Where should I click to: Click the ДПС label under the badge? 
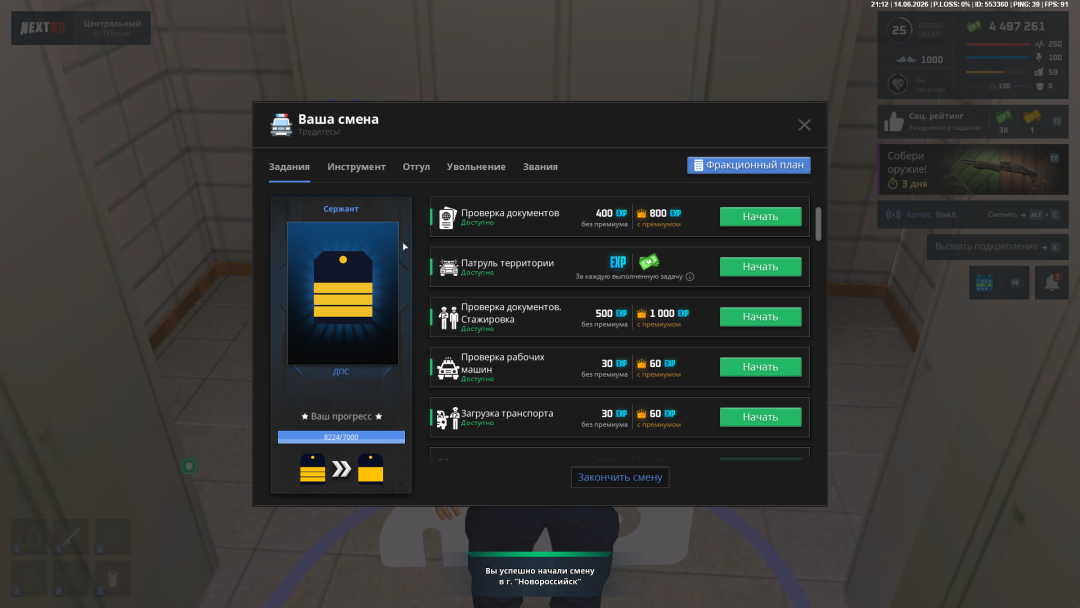coord(341,372)
